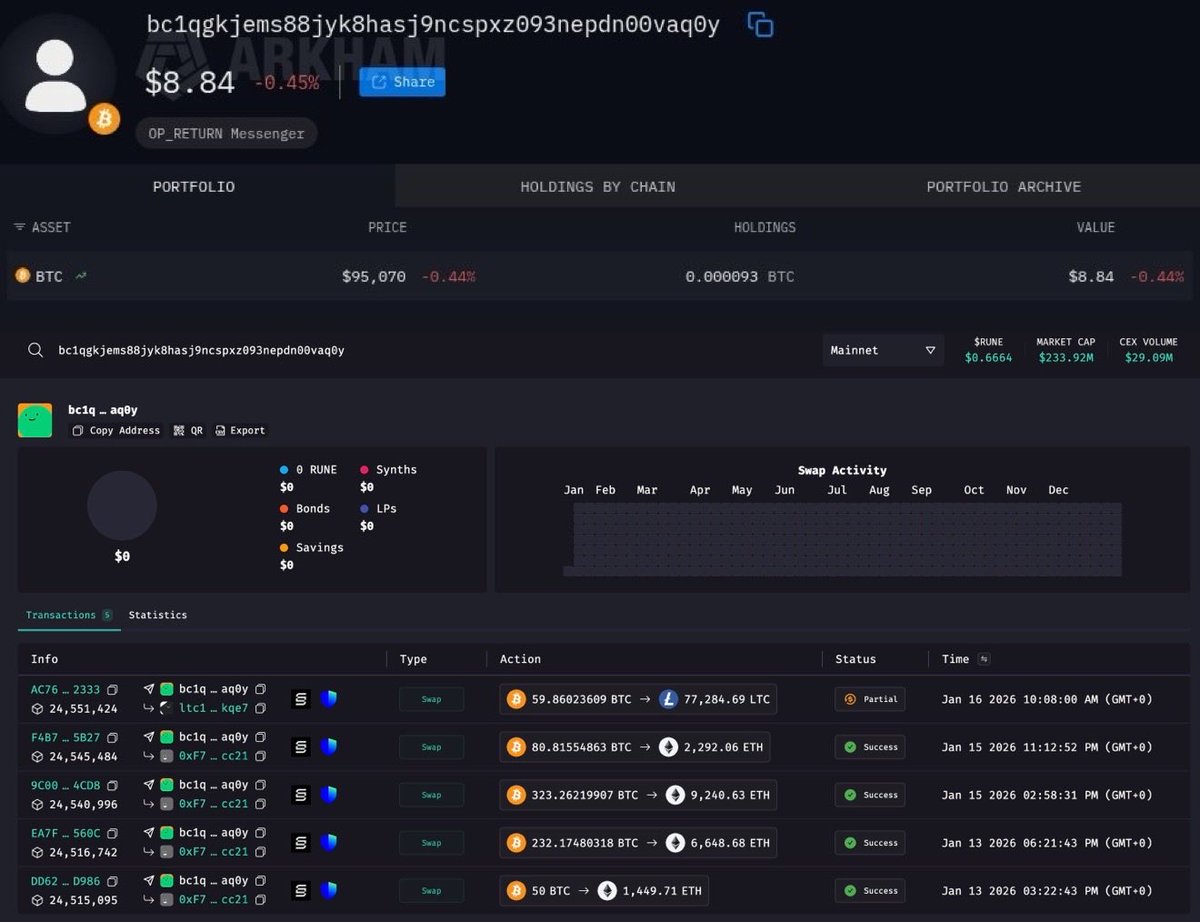Switch to the Statistics tab
The width and height of the screenshot is (1200, 922).
pyautogui.click(x=158, y=615)
